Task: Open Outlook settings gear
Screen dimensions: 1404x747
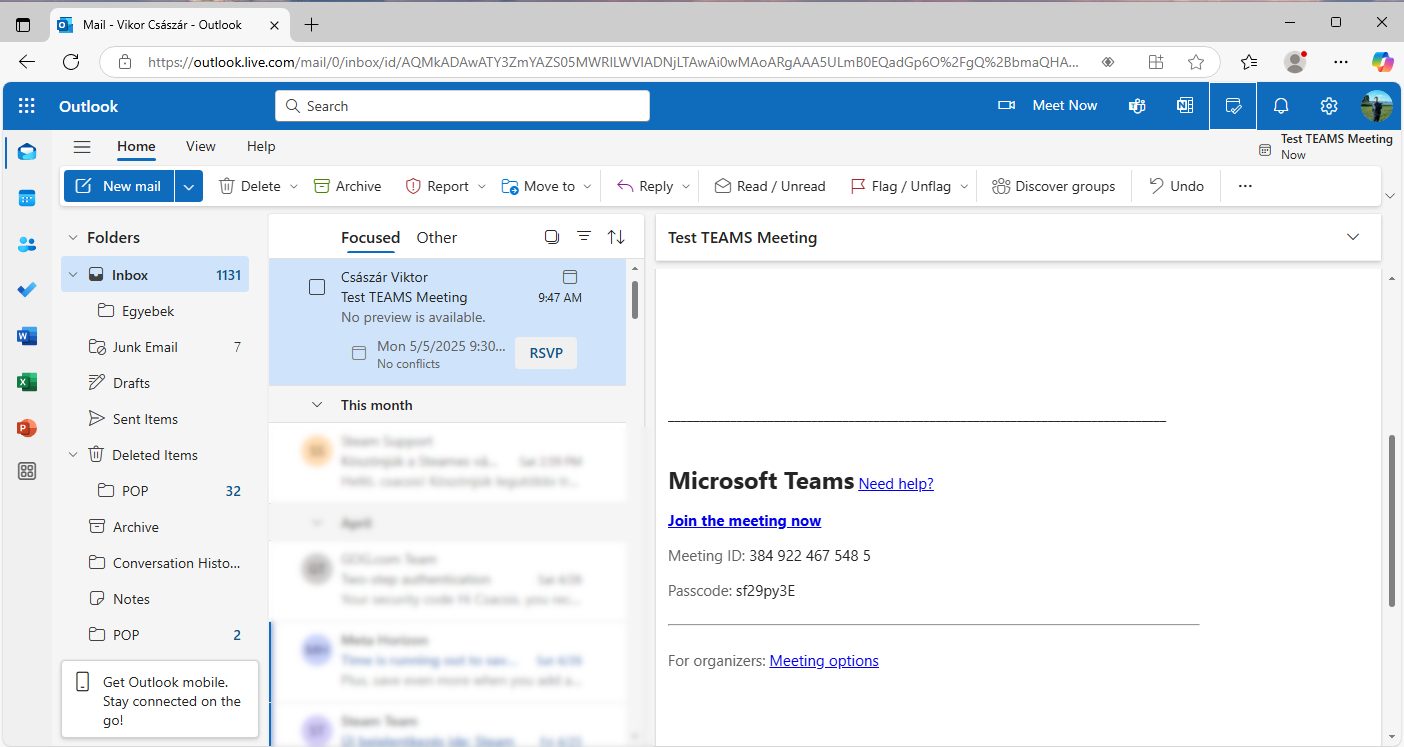Action: tap(1329, 106)
